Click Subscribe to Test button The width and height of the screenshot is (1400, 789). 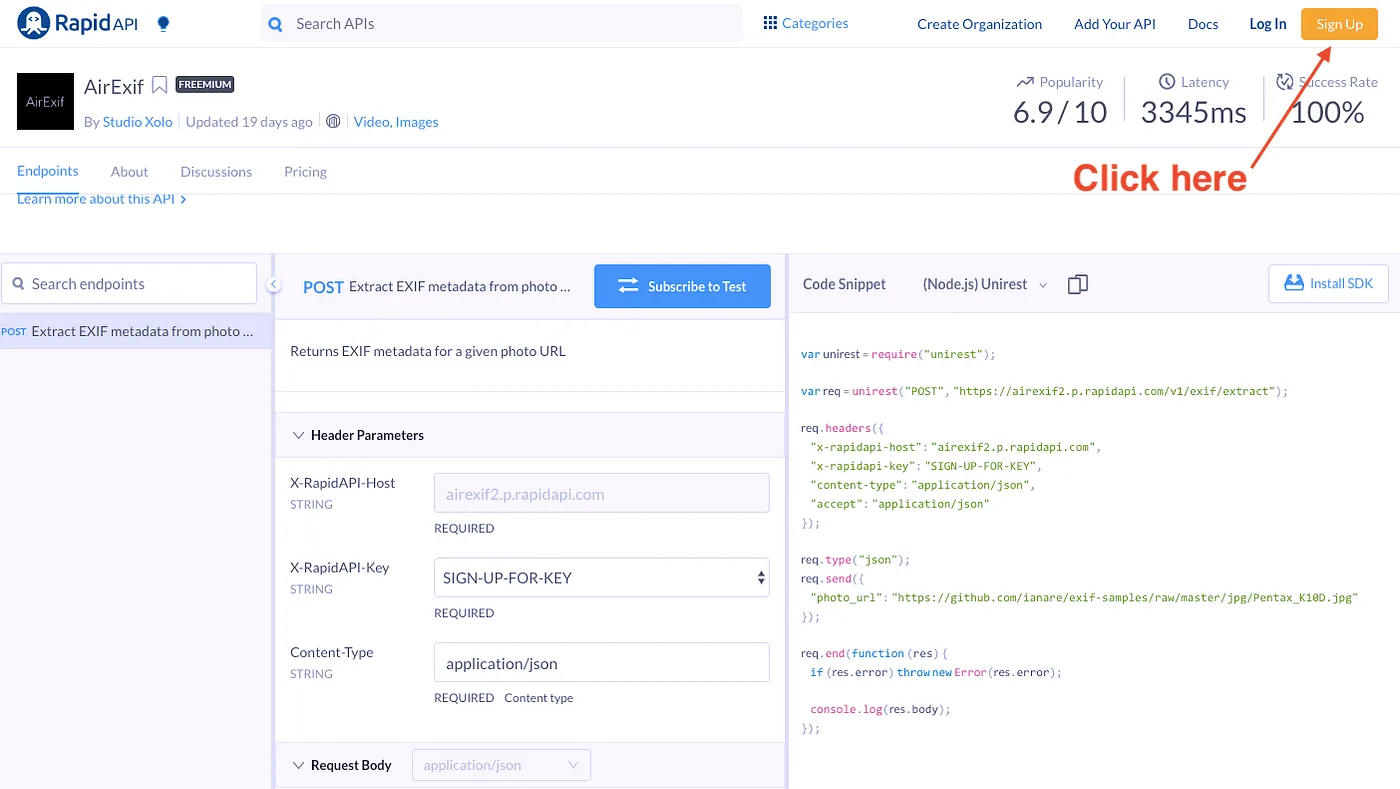point(683,286)
